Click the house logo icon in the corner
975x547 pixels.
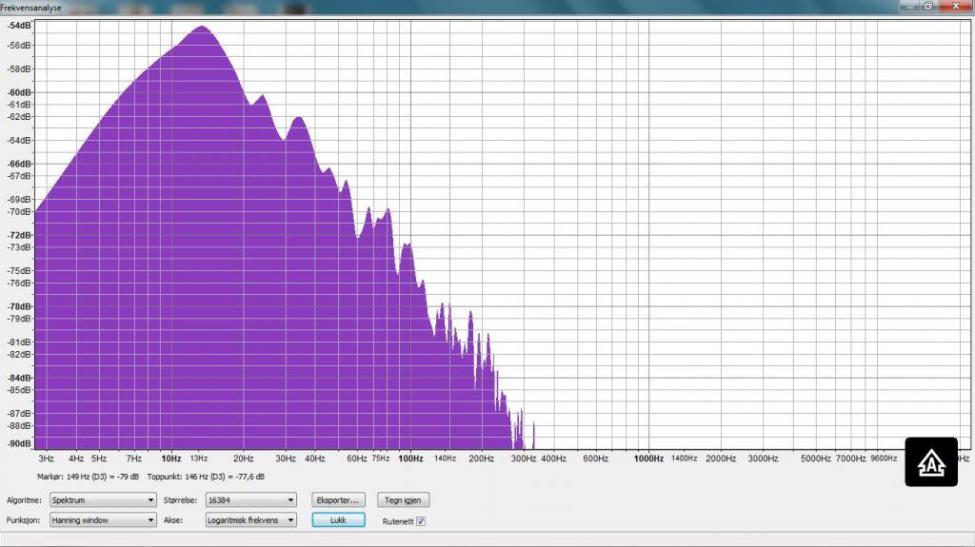931,462
